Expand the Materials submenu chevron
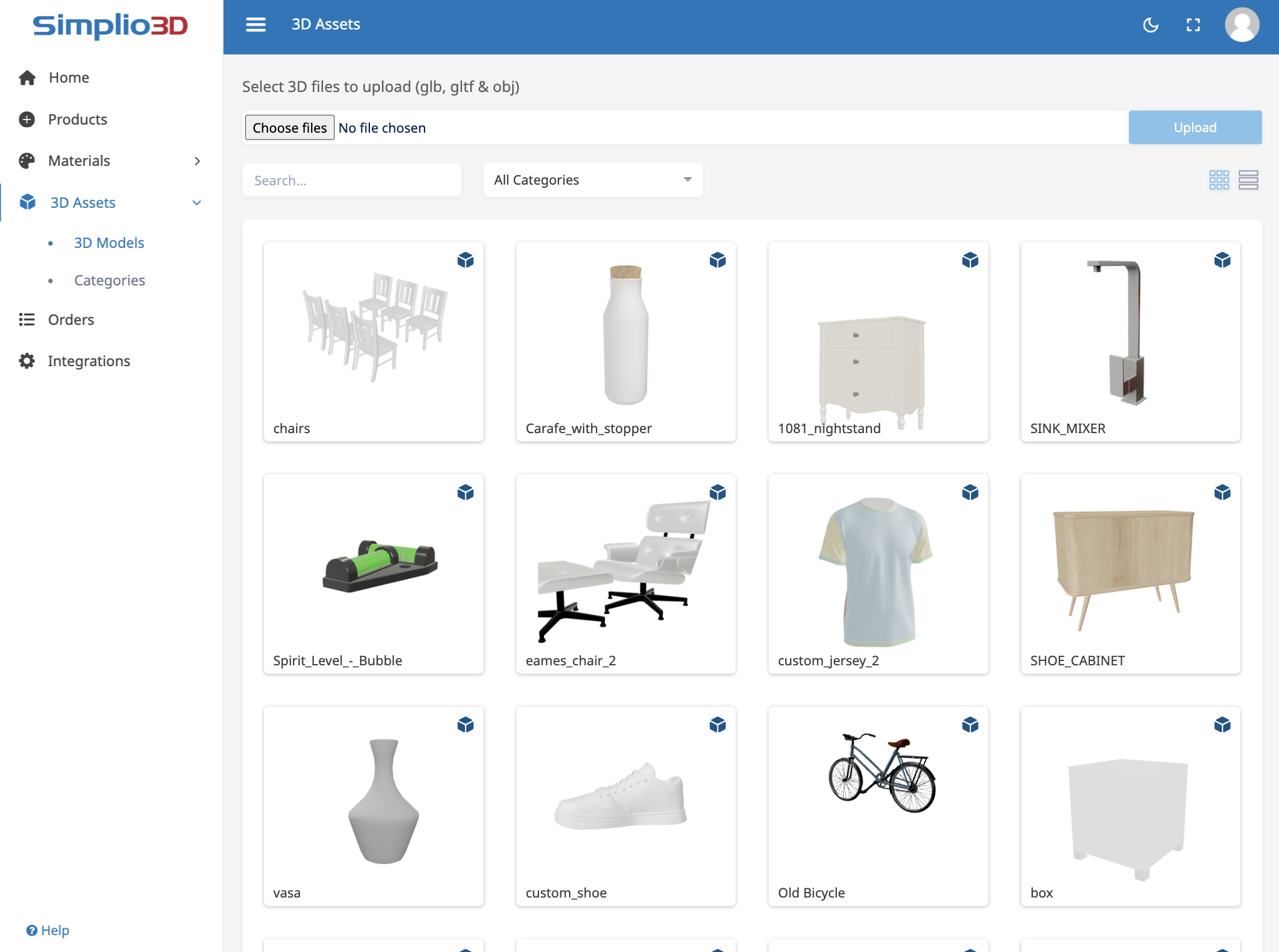 click(x=197, y=161)
